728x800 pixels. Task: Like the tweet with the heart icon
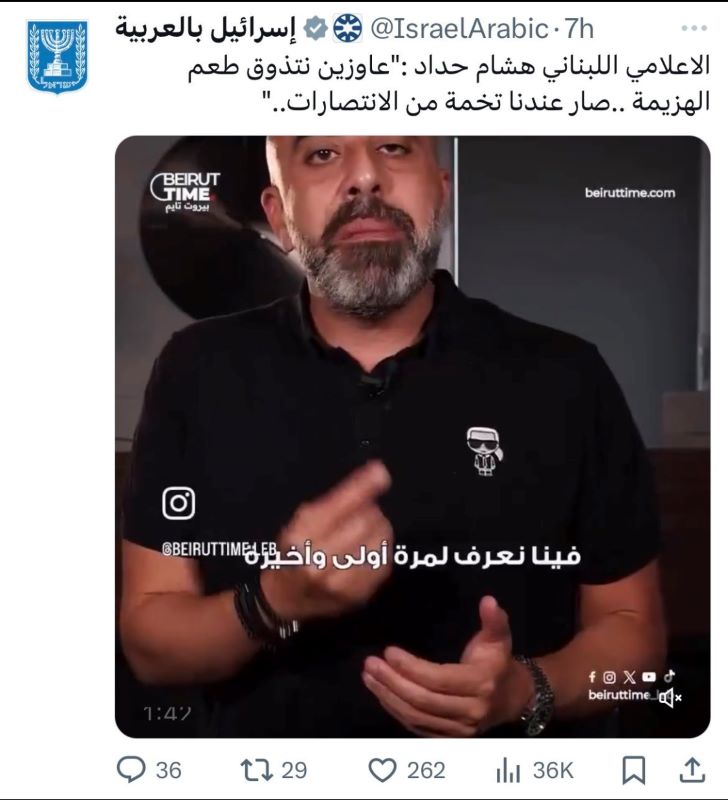tap(383, 770)
